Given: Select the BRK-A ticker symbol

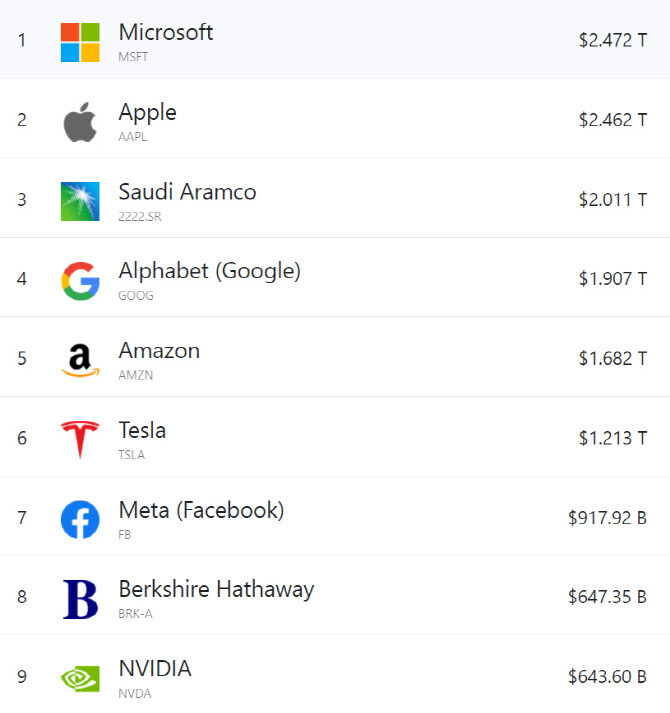Looking at the screenshot, I should (135, 614).
